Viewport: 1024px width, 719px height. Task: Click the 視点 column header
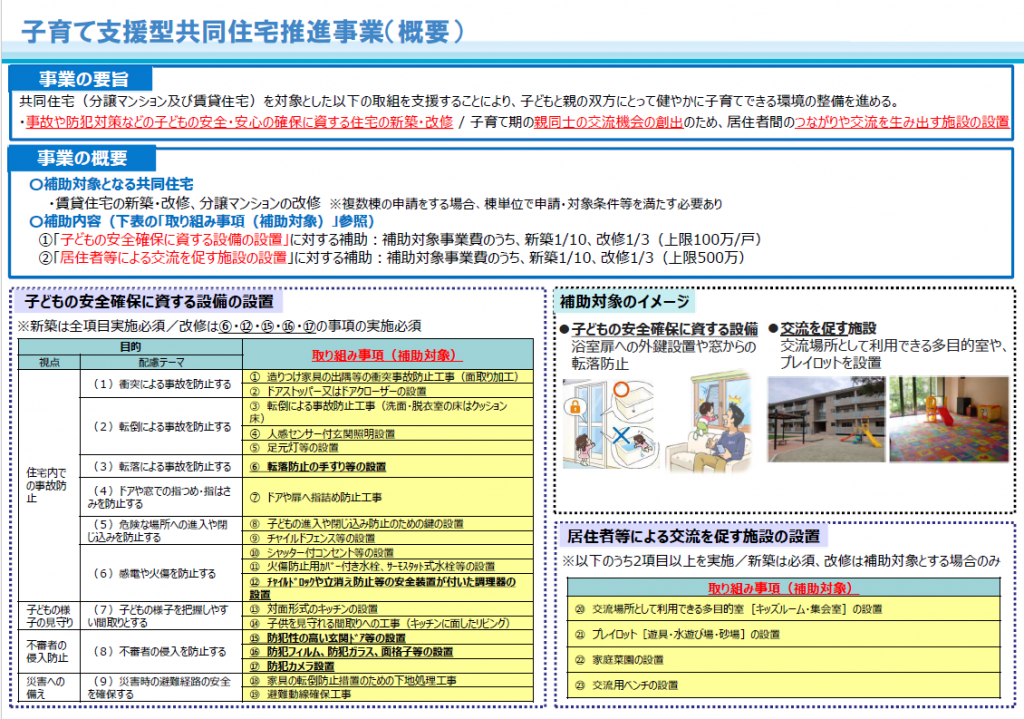coord(49,362)
